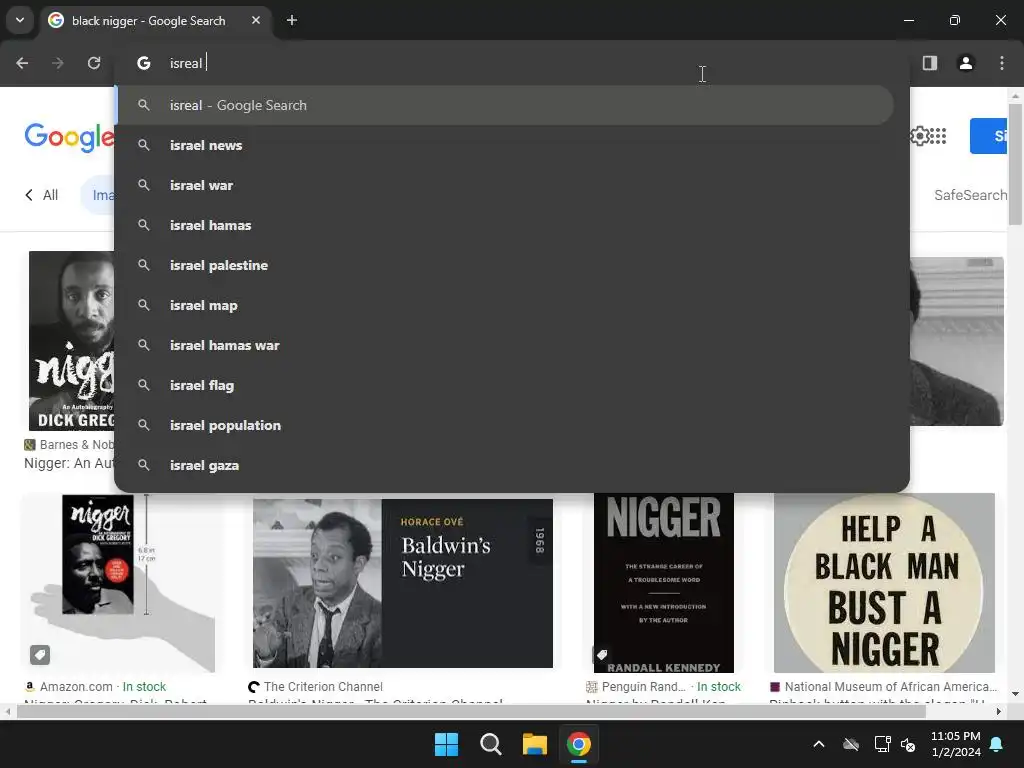The image size is (1024, 768).
Task: Open The Criterion Channel source link
Action: tap(316, 686)
